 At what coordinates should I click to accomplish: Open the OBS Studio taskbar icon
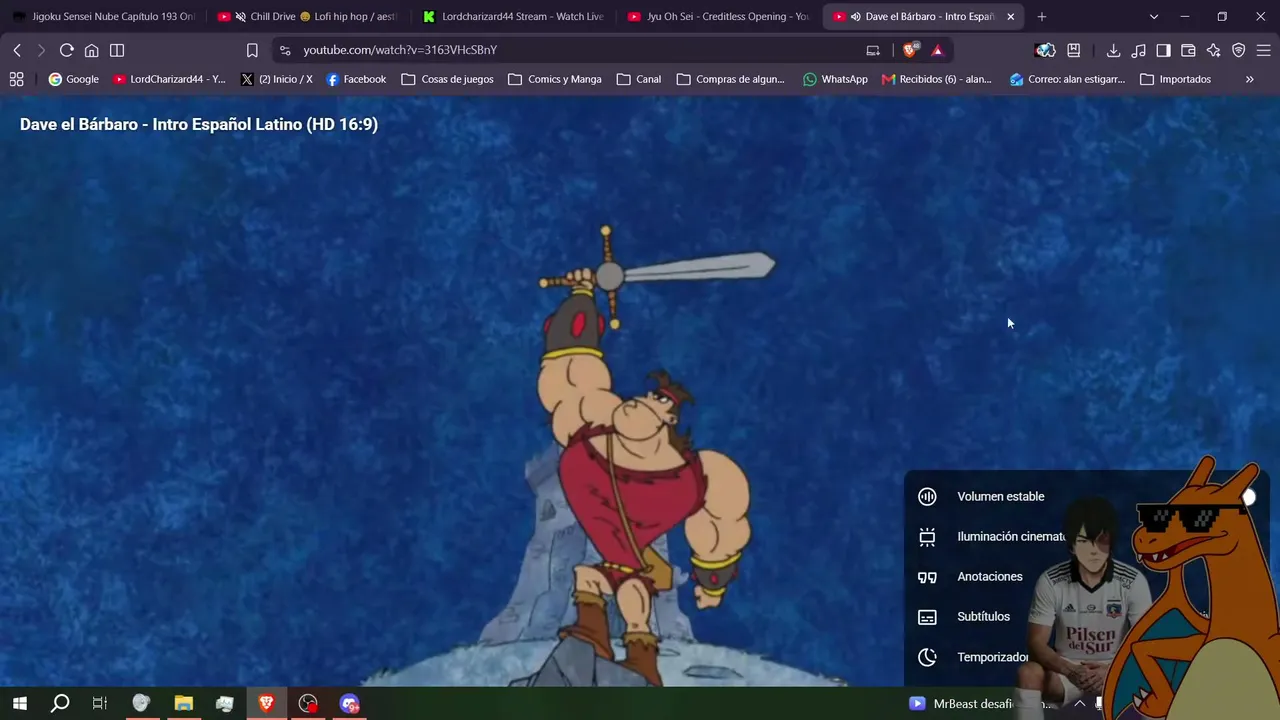pyautogui.click(x=308, y=704)
